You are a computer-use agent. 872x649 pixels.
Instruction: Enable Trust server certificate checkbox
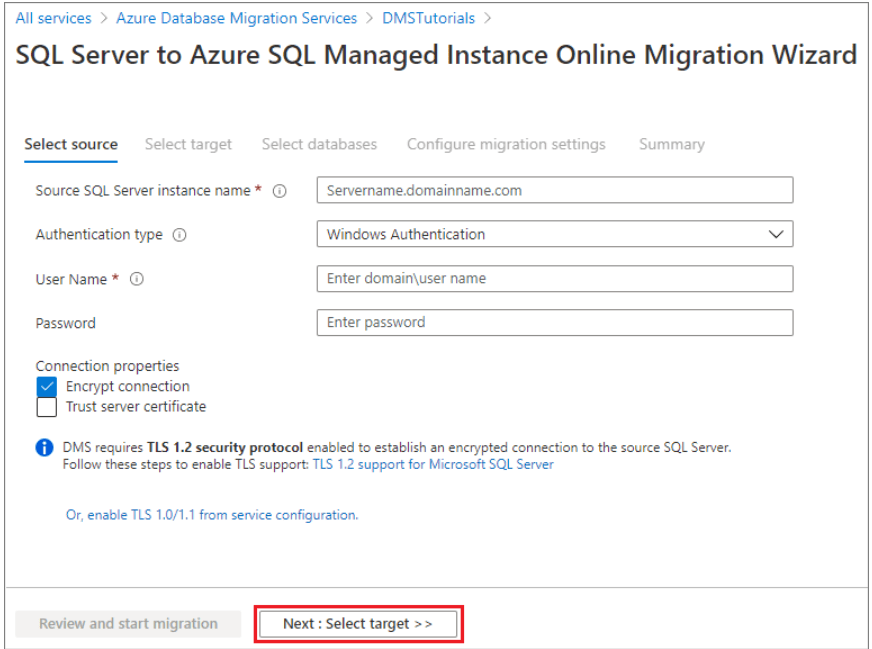tap(46, 407)
